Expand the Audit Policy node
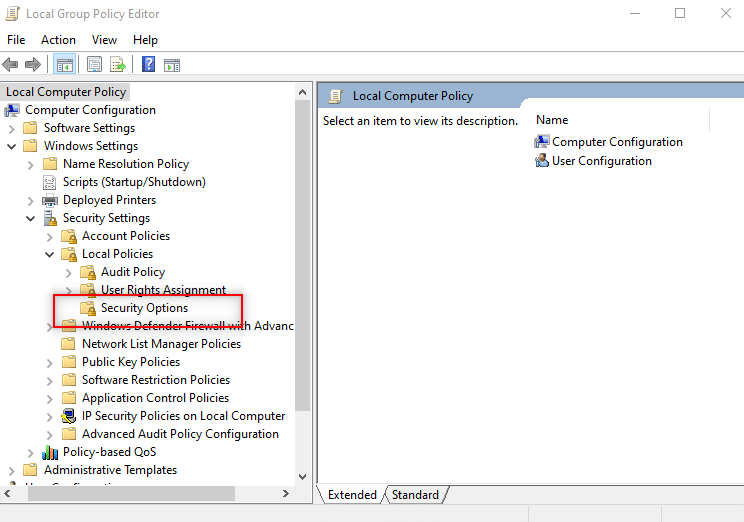The width and height of the screenshot is (744, 522). tap(69, 273)
